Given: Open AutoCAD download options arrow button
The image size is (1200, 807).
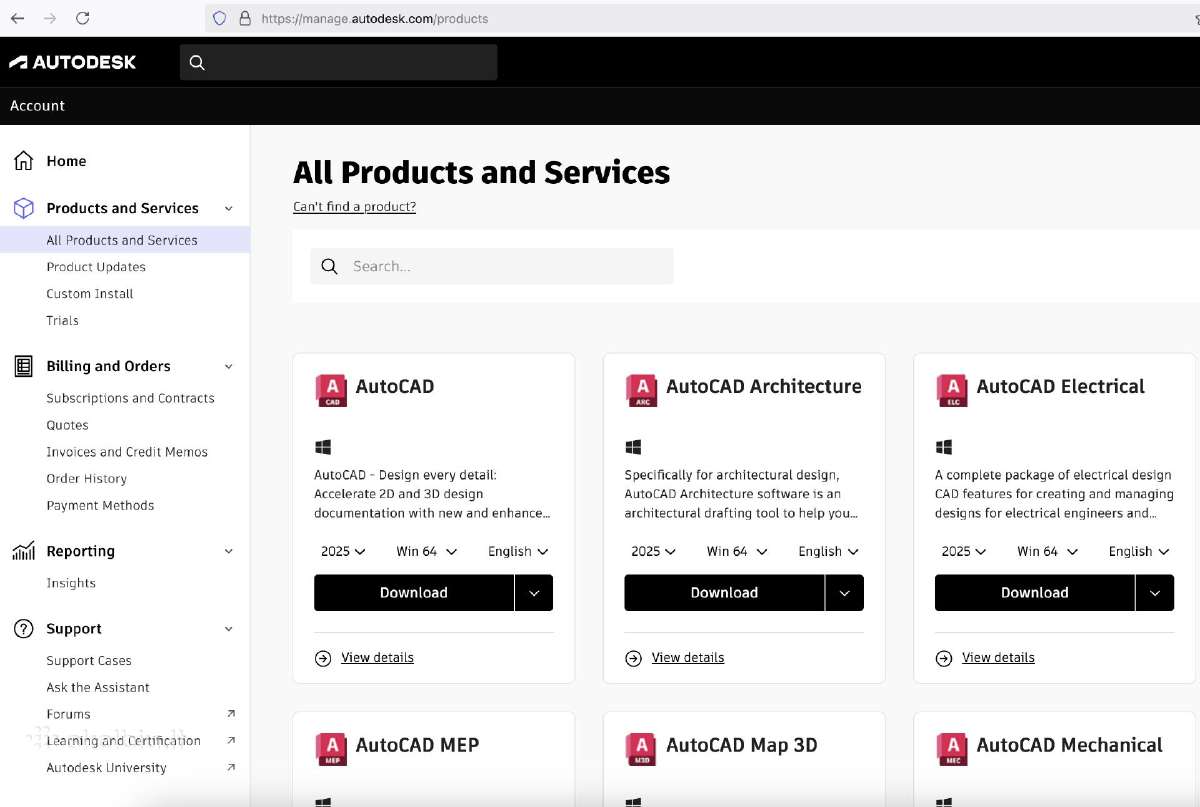Looking at the screenshot, I should coord(534,593).
